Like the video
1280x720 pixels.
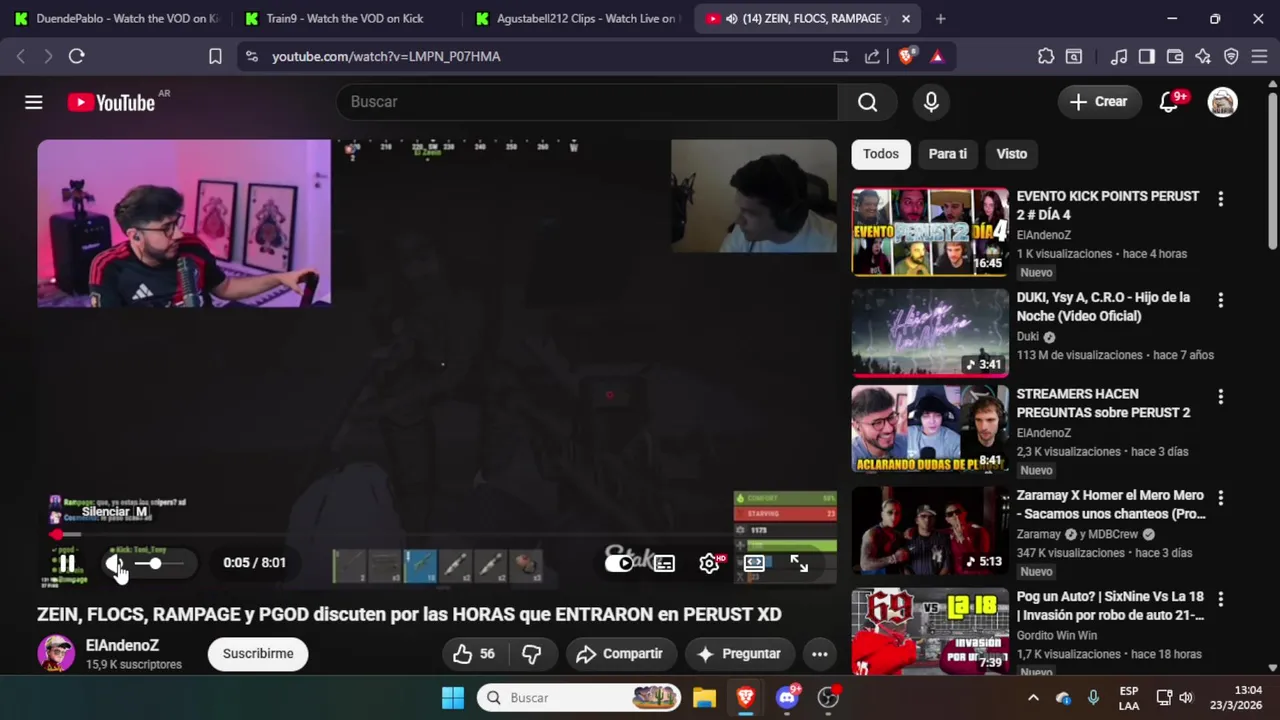coord(474,654)
